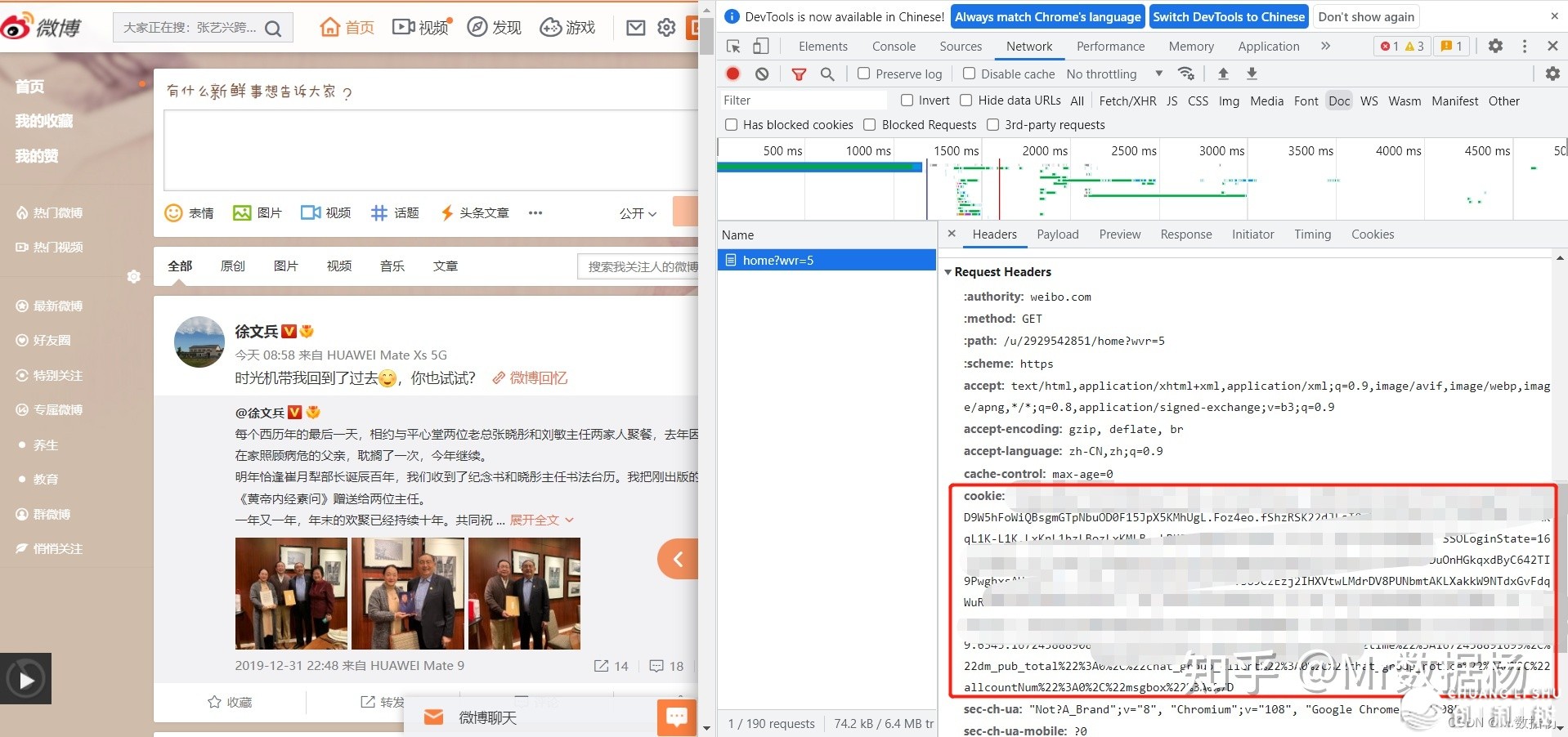The image size is (1568, 737).
Task: Check Blocked Requests option
Action: pos(870,125)
